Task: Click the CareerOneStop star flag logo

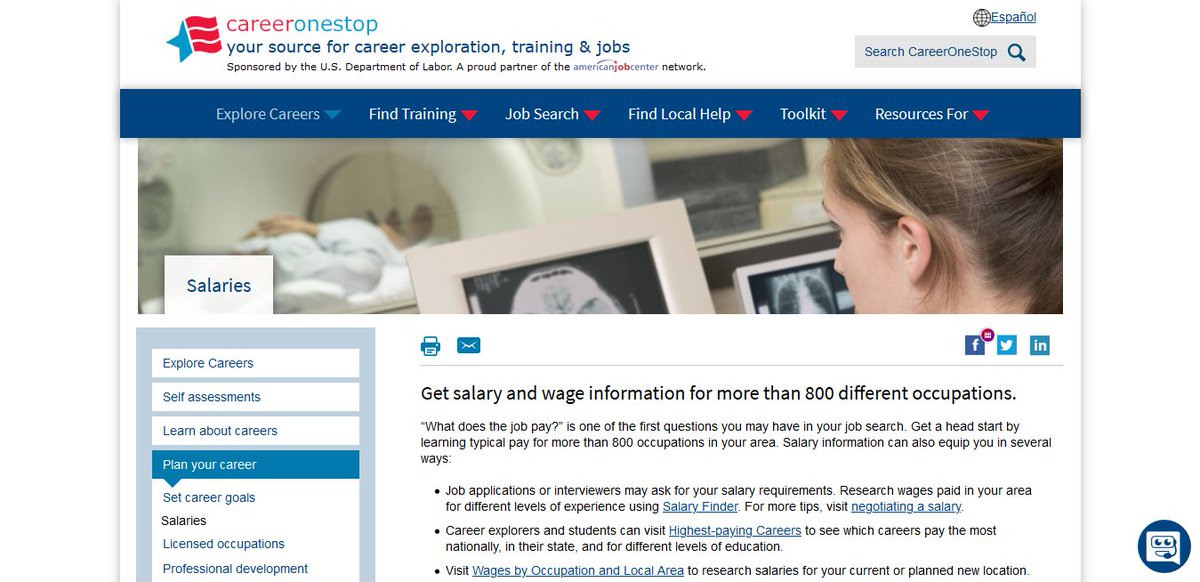Action: [x=193, y=38]
